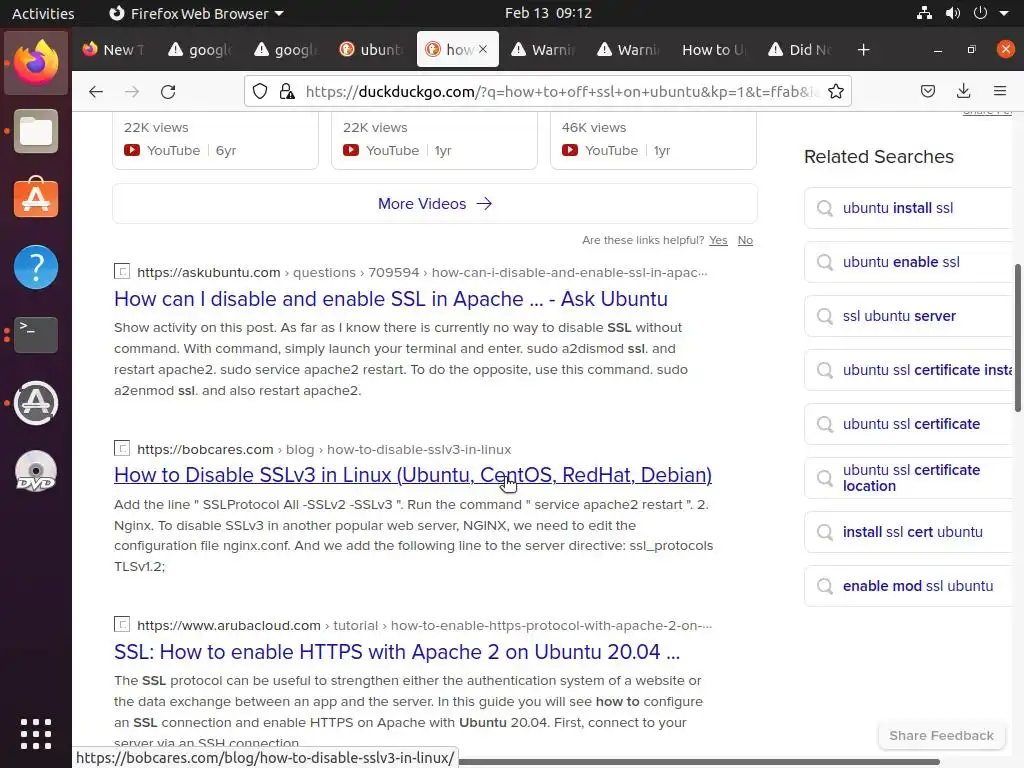Open a new tab with plus button
1024x768 pixels.
[x=863, y=50]
